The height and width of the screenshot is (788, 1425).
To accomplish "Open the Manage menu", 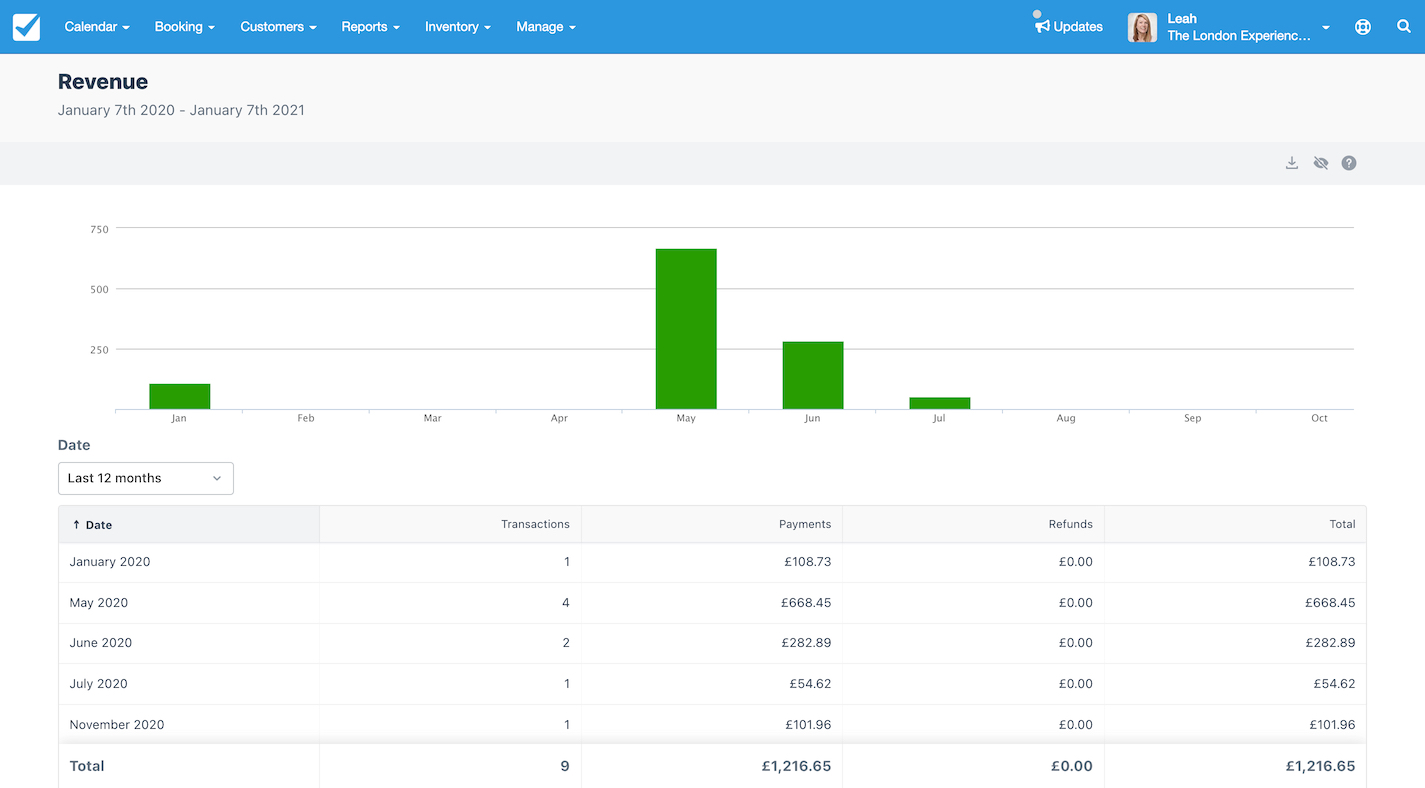I will pos(546,27).
